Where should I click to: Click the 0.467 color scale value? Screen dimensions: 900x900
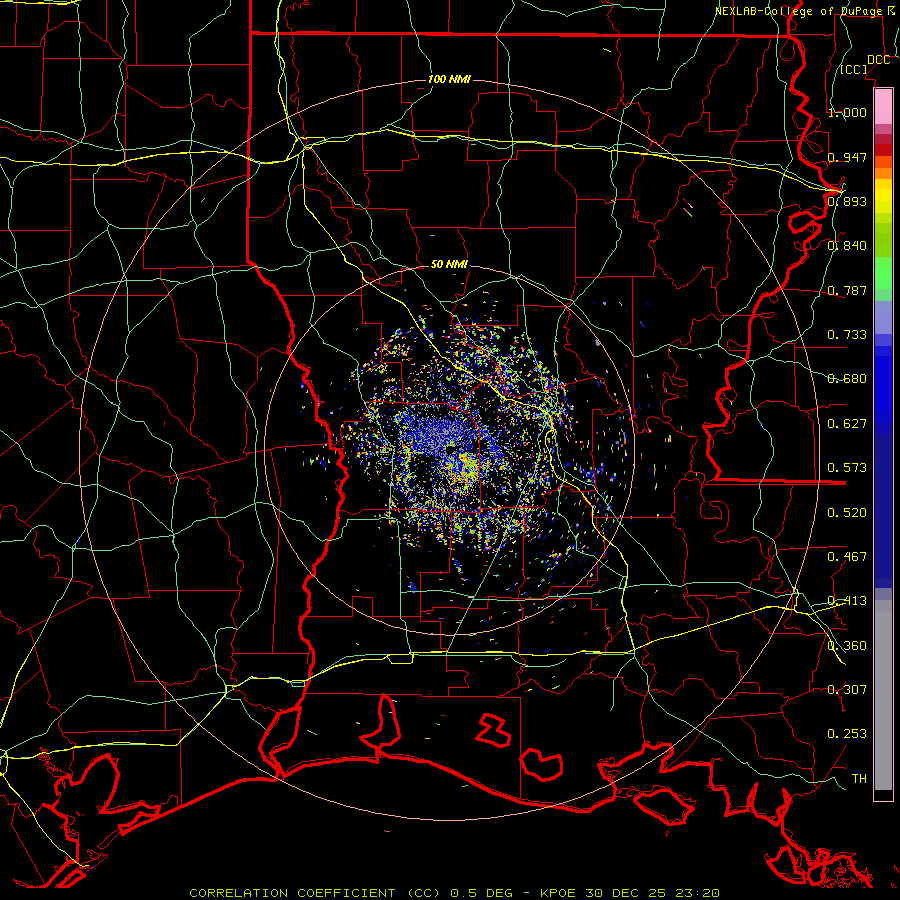(847, 556)
